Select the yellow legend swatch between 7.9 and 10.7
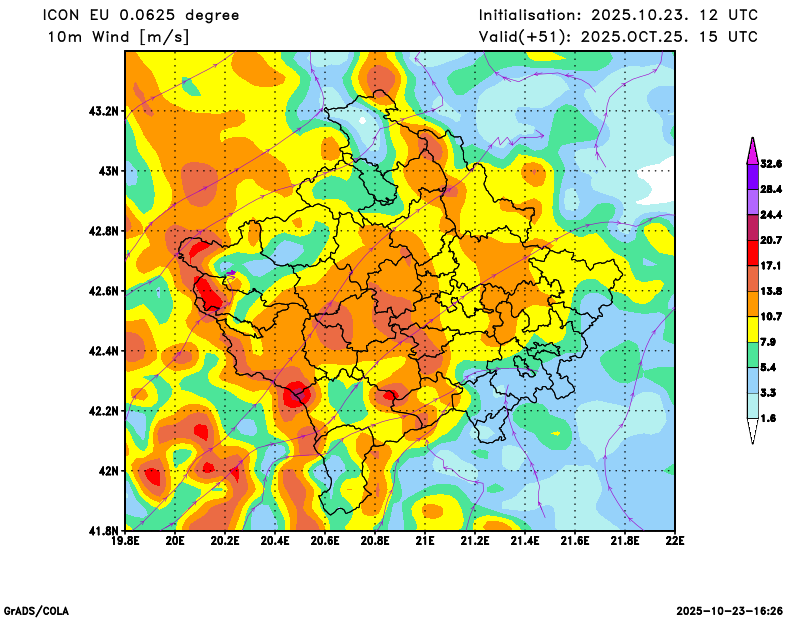This screenshot has height=618, width=800. tap(751, 329)
